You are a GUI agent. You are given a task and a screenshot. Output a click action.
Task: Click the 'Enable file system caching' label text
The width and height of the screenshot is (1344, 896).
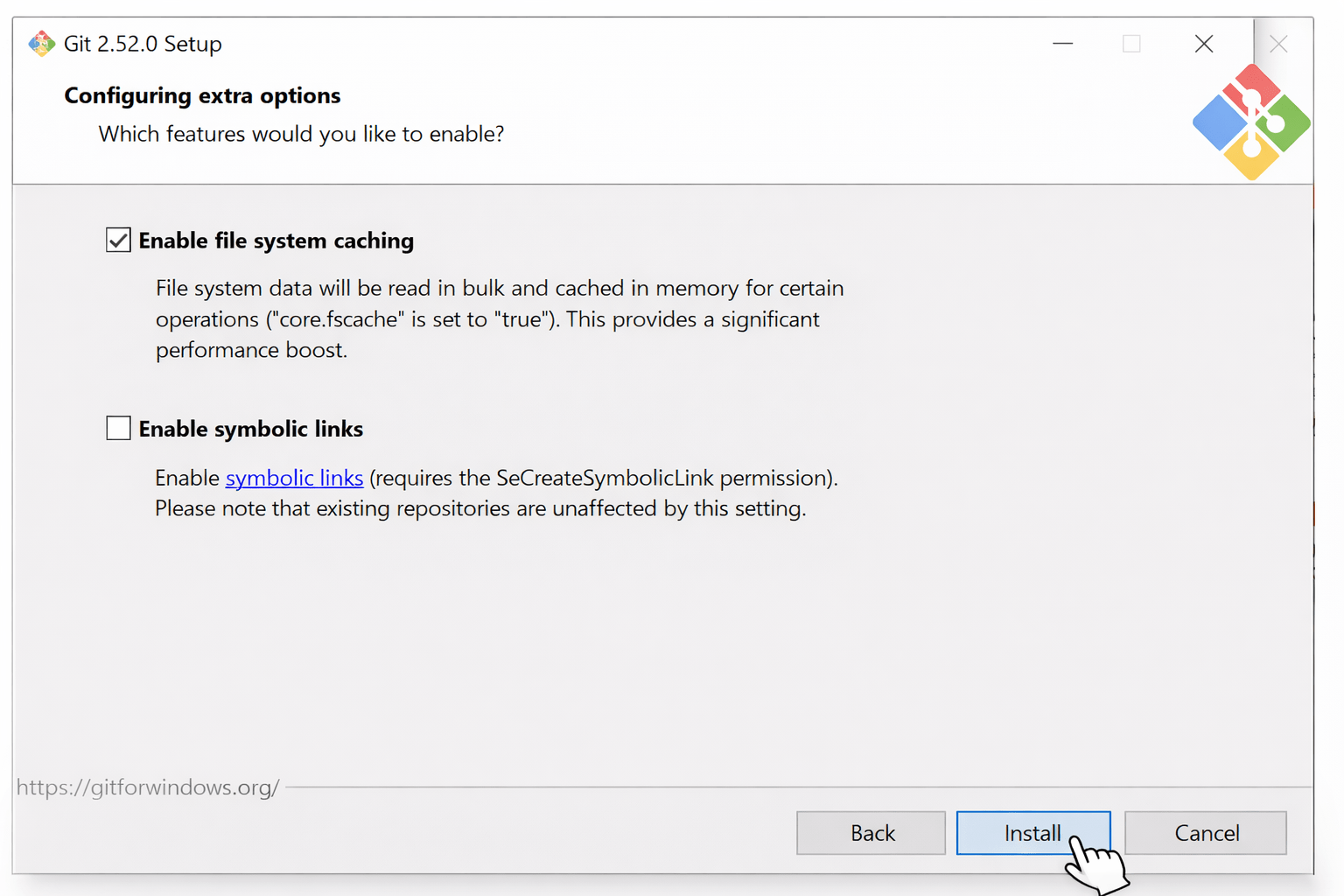[x=276, y=241]
